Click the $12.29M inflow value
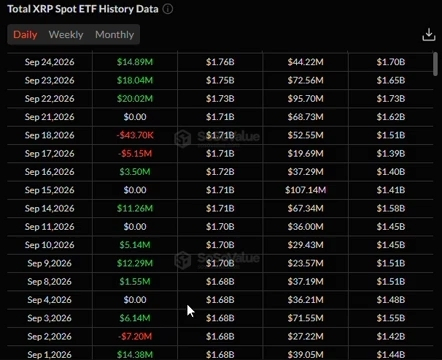 click(x=135, y=263)
